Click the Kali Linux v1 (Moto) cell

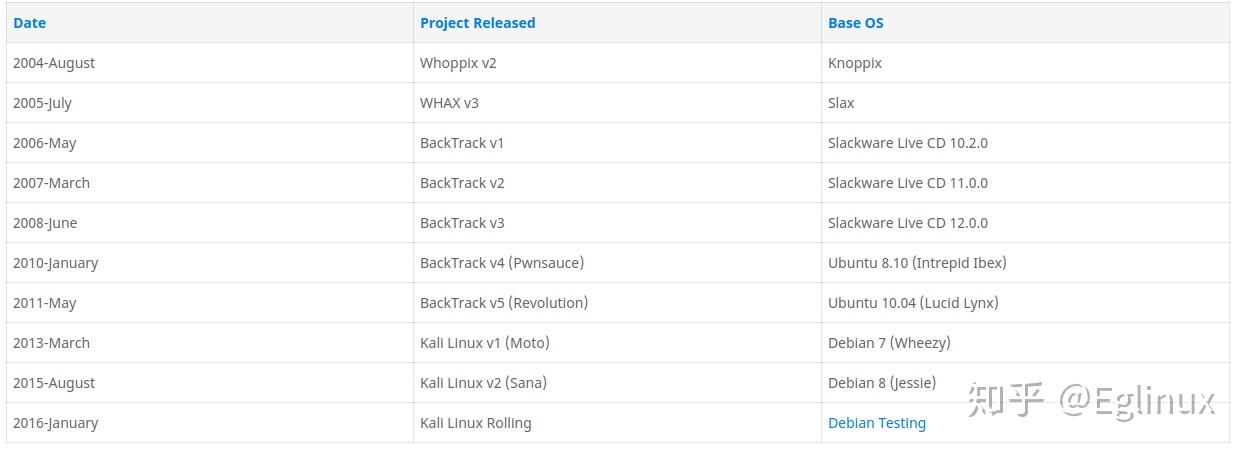point(484,343)
